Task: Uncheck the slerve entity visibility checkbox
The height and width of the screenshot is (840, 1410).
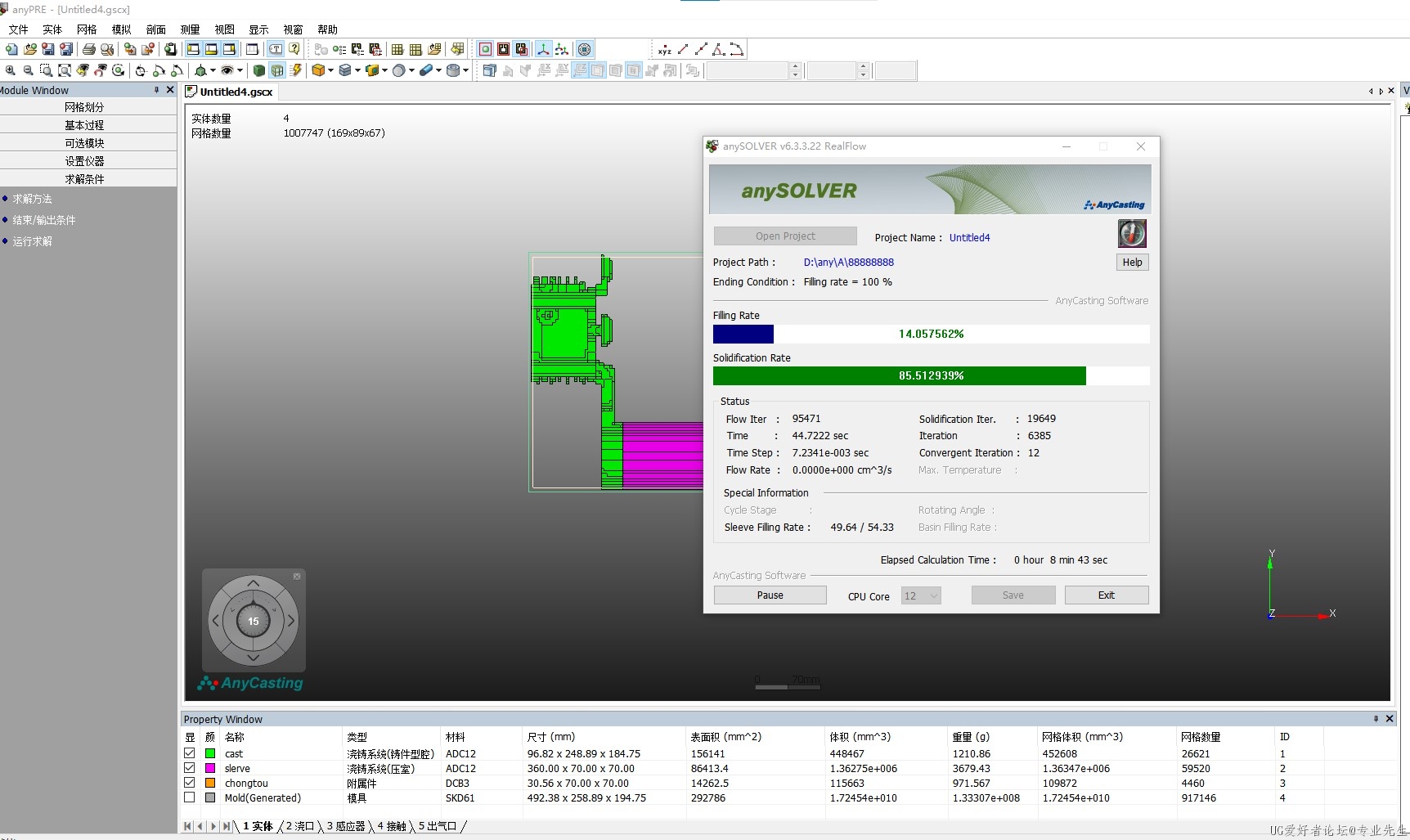Action: (x=190, y=768)
